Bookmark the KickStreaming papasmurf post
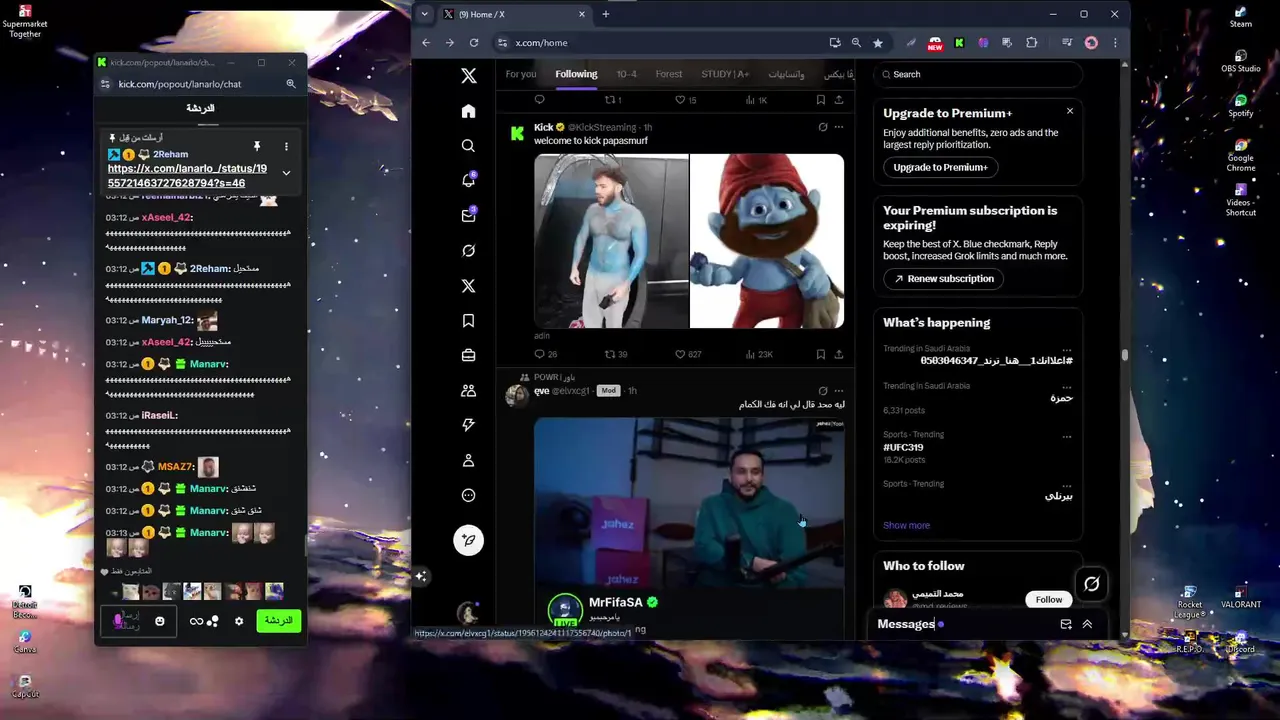This screenshot has height=720, width=1280. click(x=820, y=354)
